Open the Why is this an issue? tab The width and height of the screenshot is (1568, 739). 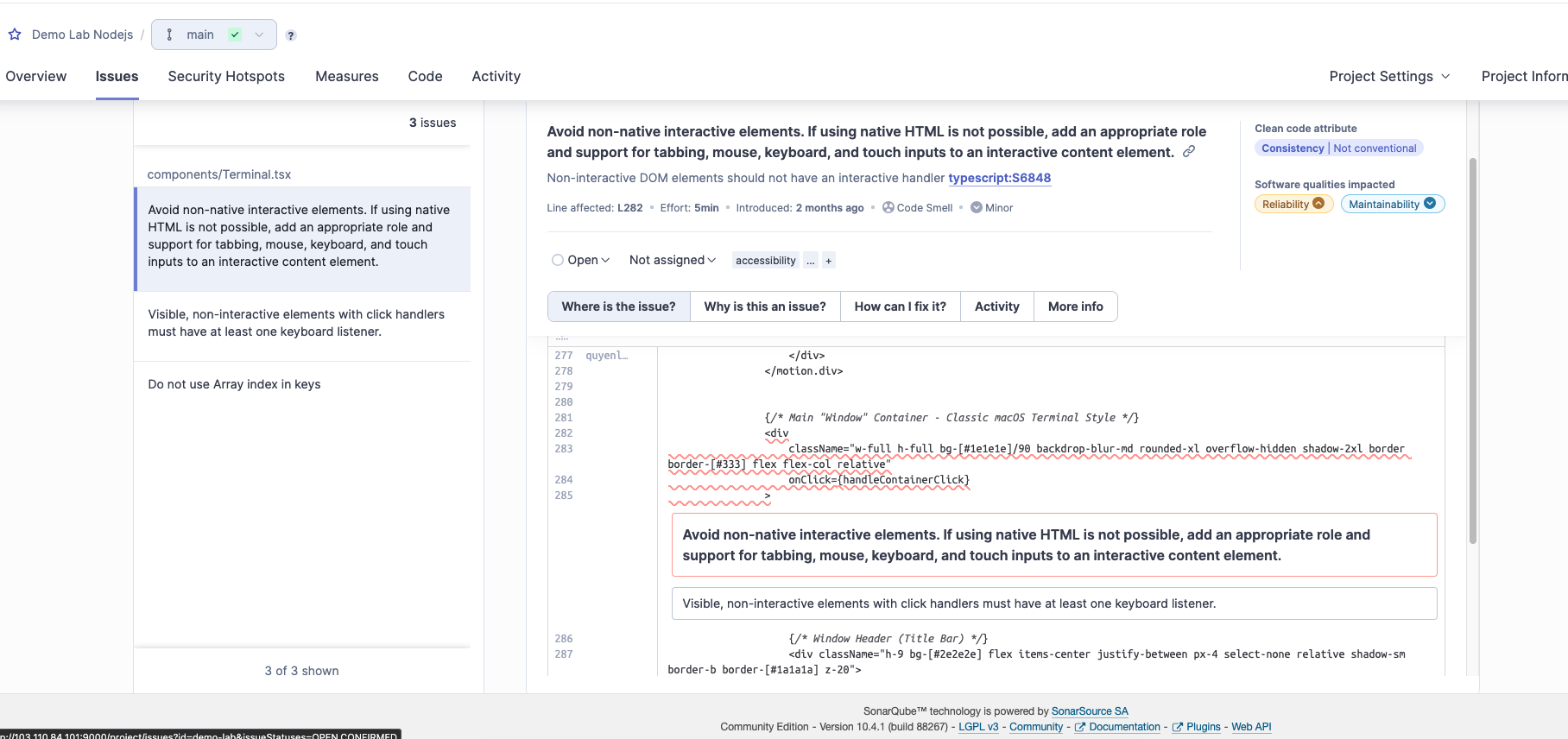tap(764, 306)
